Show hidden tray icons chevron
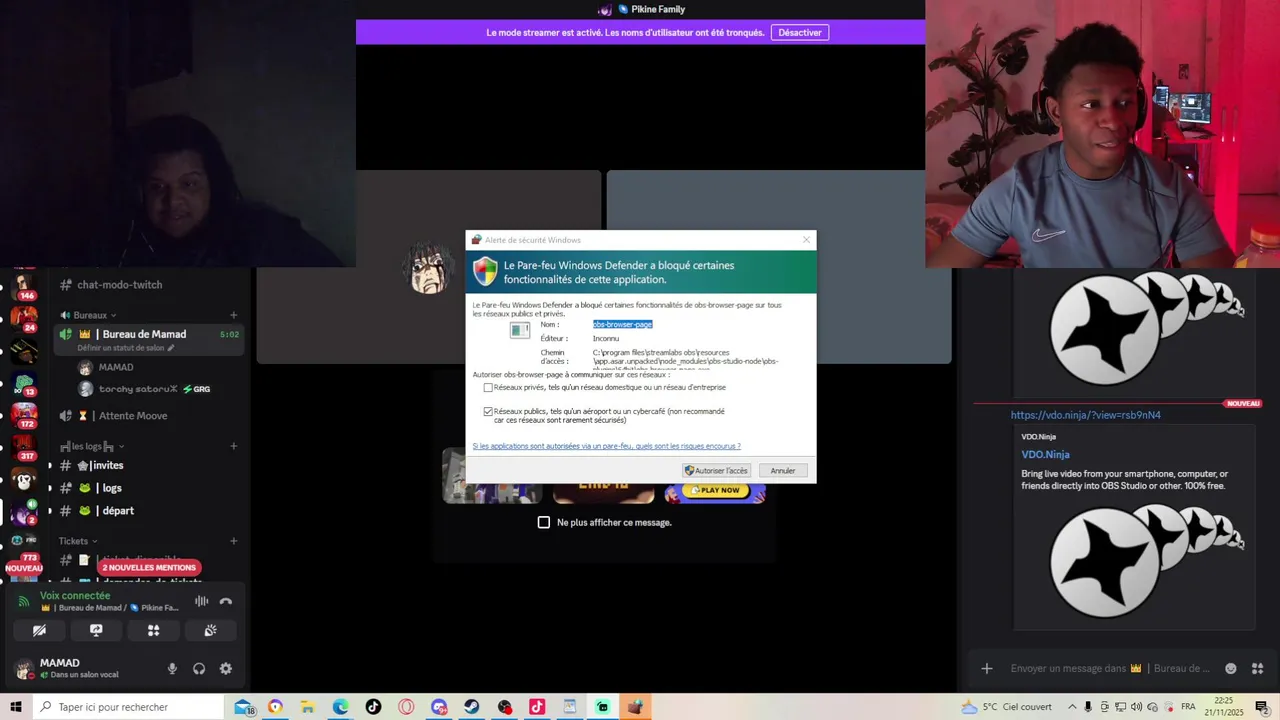This screenshot has height=720, width=1280. click(x=1071, y=707)
